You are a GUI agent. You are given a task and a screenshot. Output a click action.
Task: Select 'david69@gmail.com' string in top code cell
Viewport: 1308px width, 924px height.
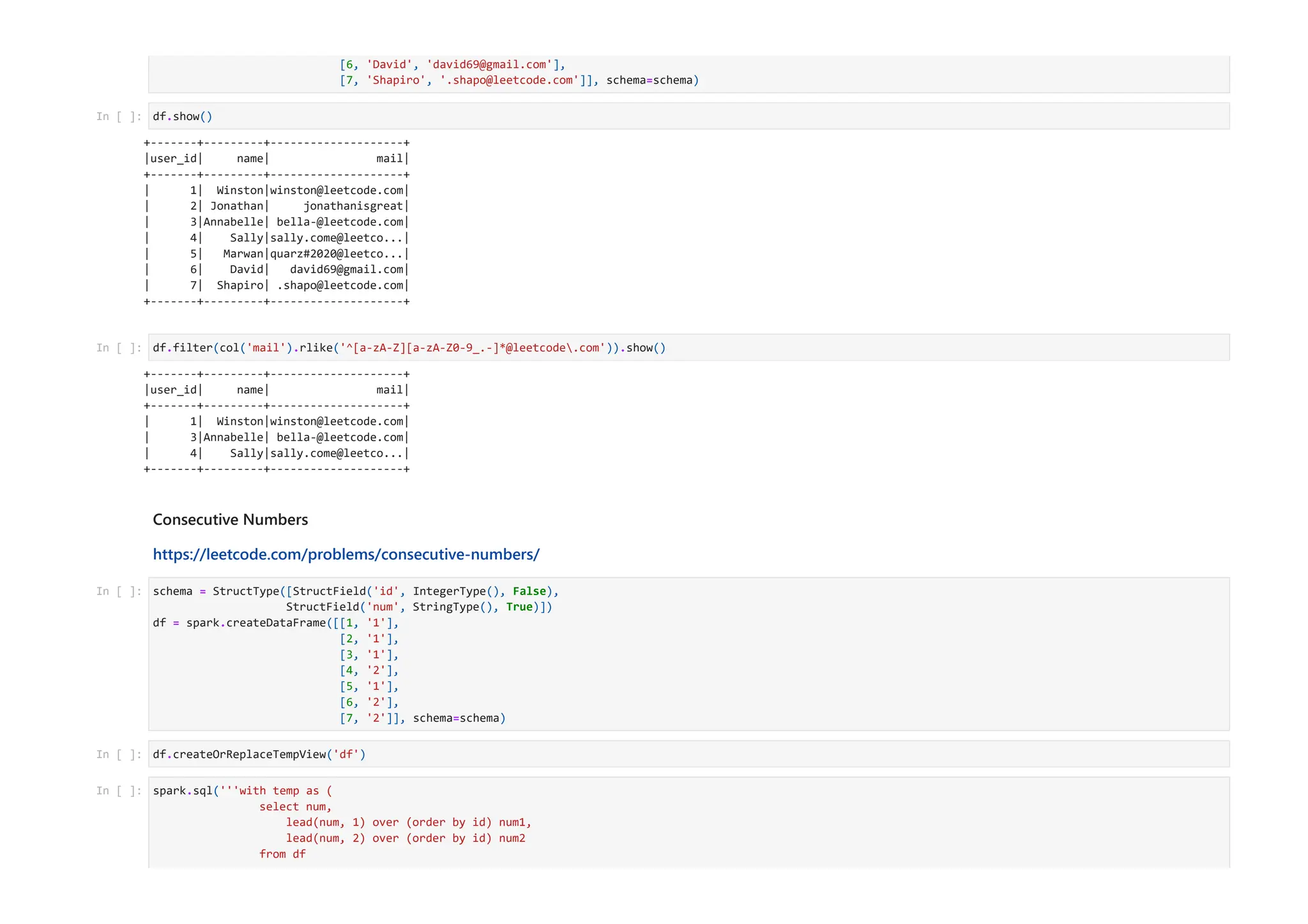click(x=489, y=64)
